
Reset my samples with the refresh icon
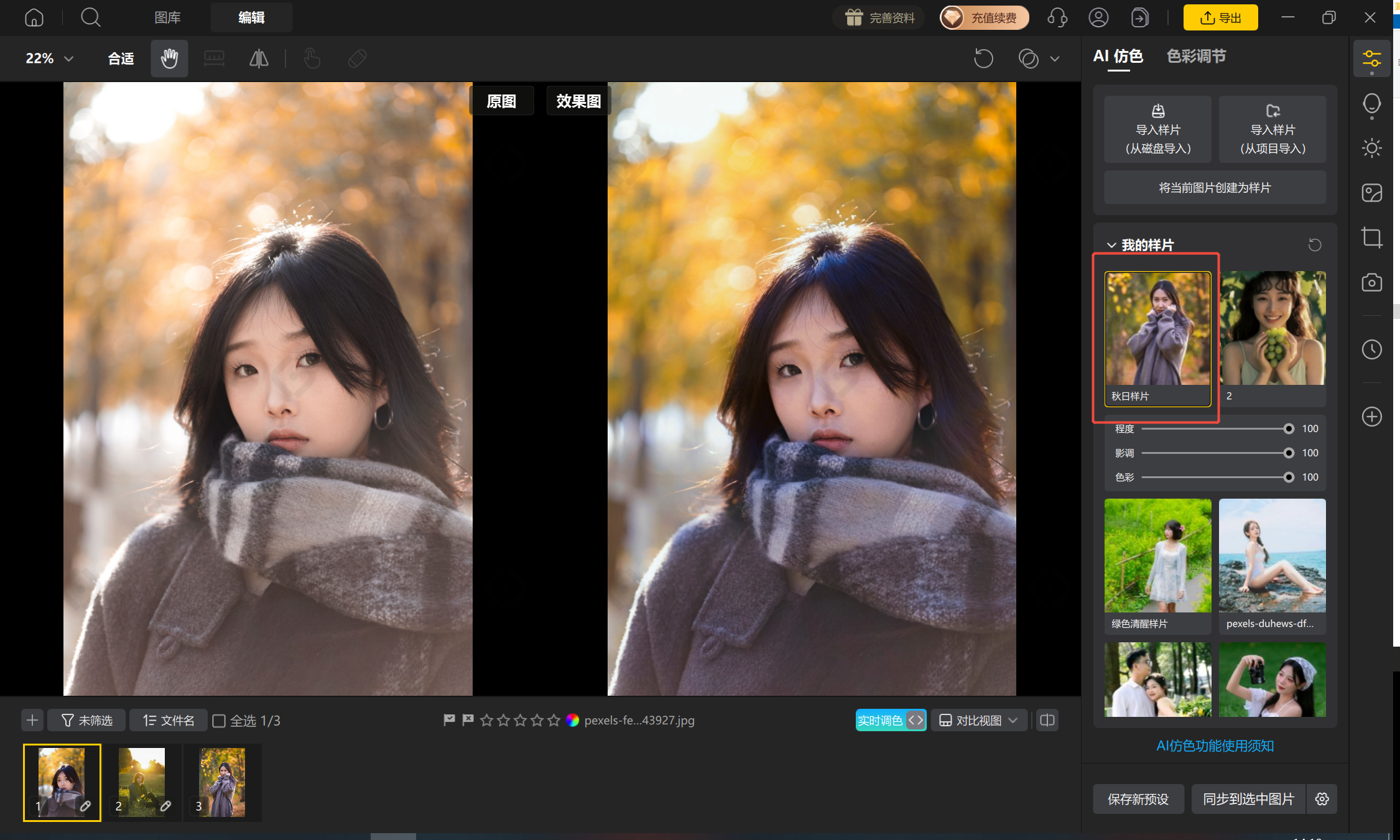pos(1314,245)
